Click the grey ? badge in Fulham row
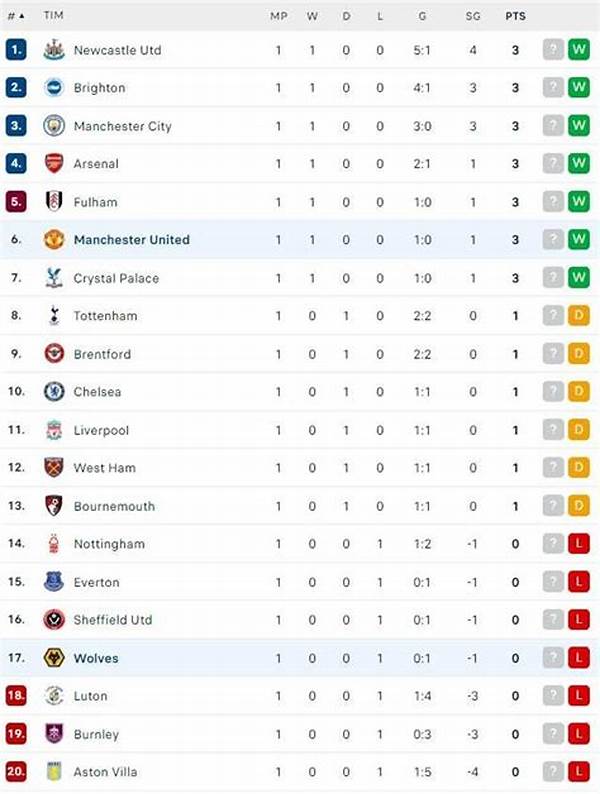600x794 pixels. click(x=553, y=202)
